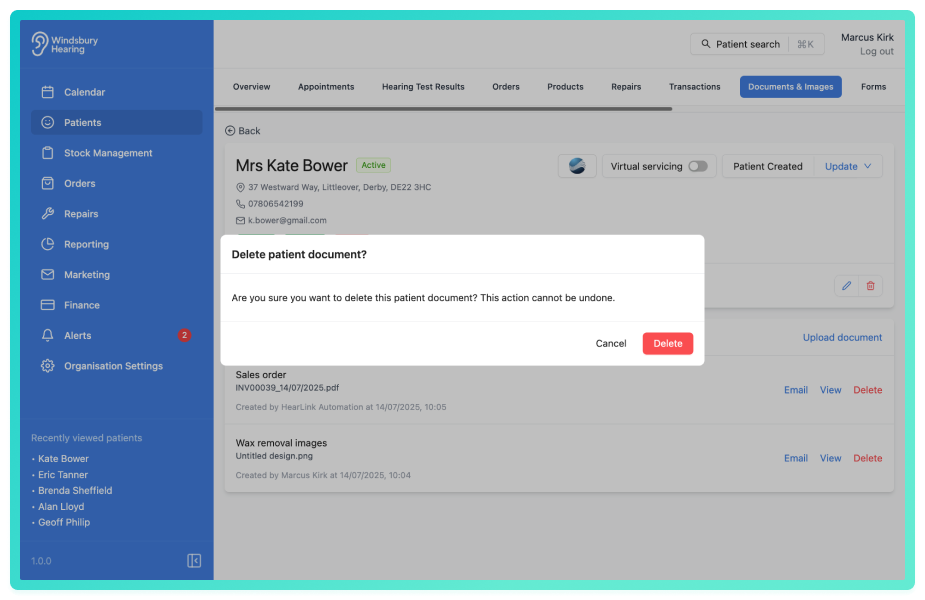Click the phone number 07806542199
The image size is (925, 600).
[x=275, y=204]
